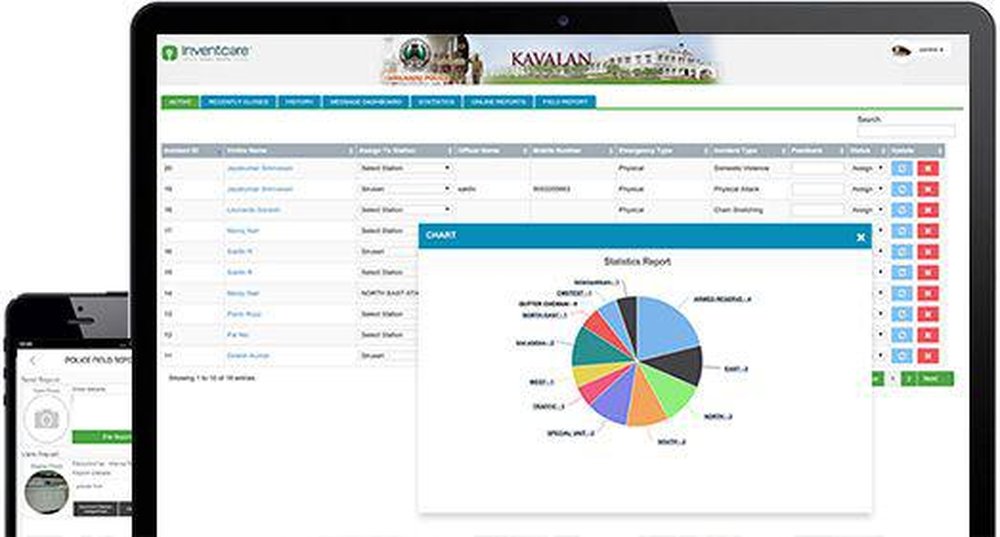Click blue update icon for incident 15
The width and height of the screenshot is (1000, 537).
point(901,272)
